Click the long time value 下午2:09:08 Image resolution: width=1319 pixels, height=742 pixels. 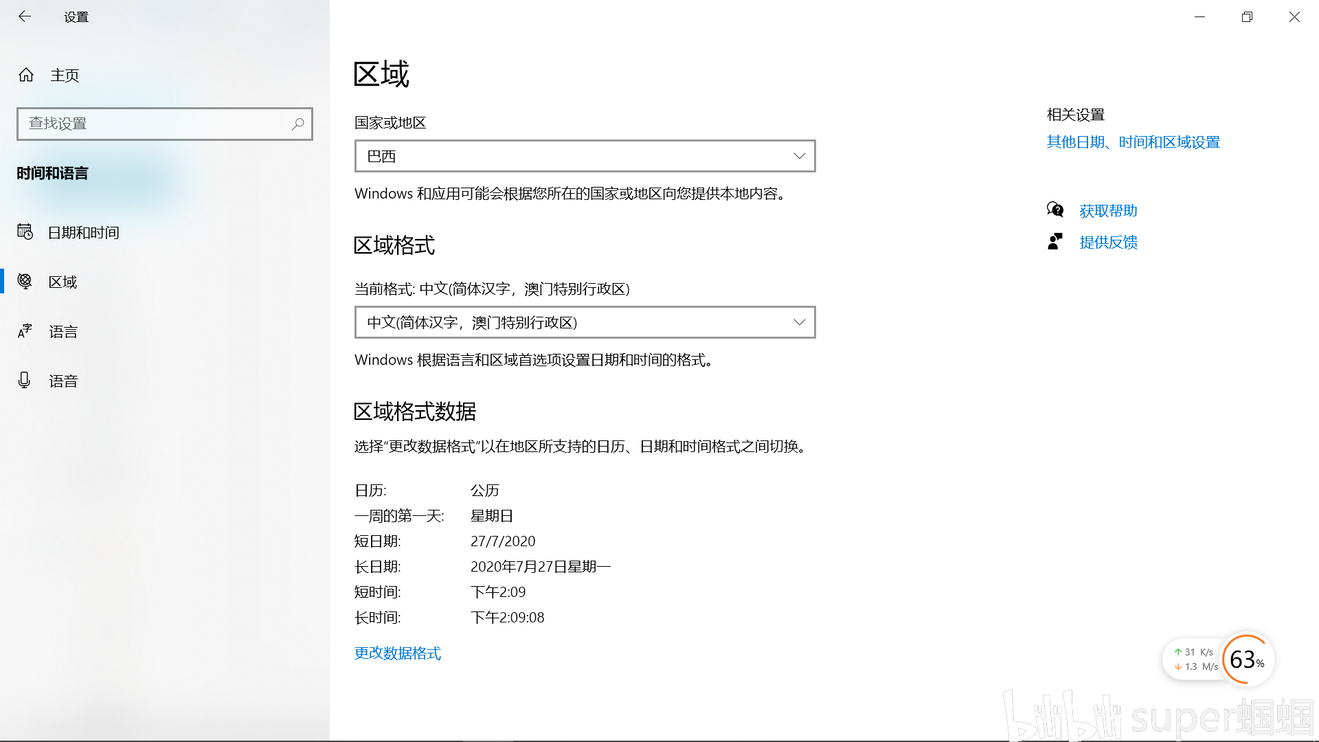click(x=507, y=618)
